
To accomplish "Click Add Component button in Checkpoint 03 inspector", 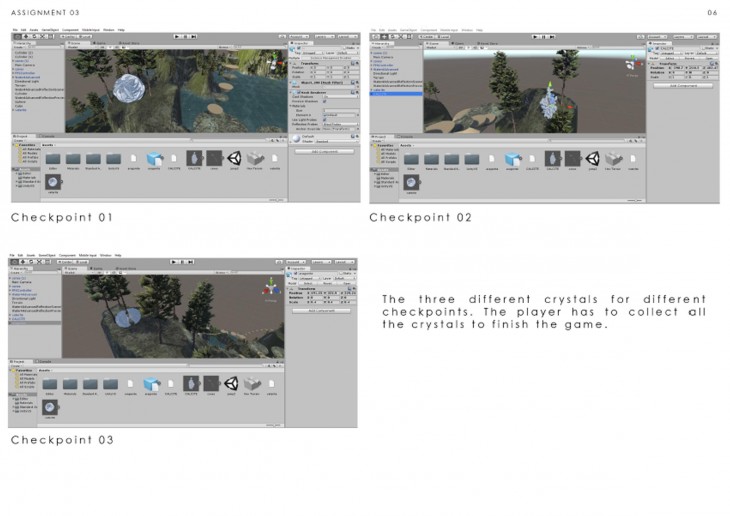I will (321, 310).
